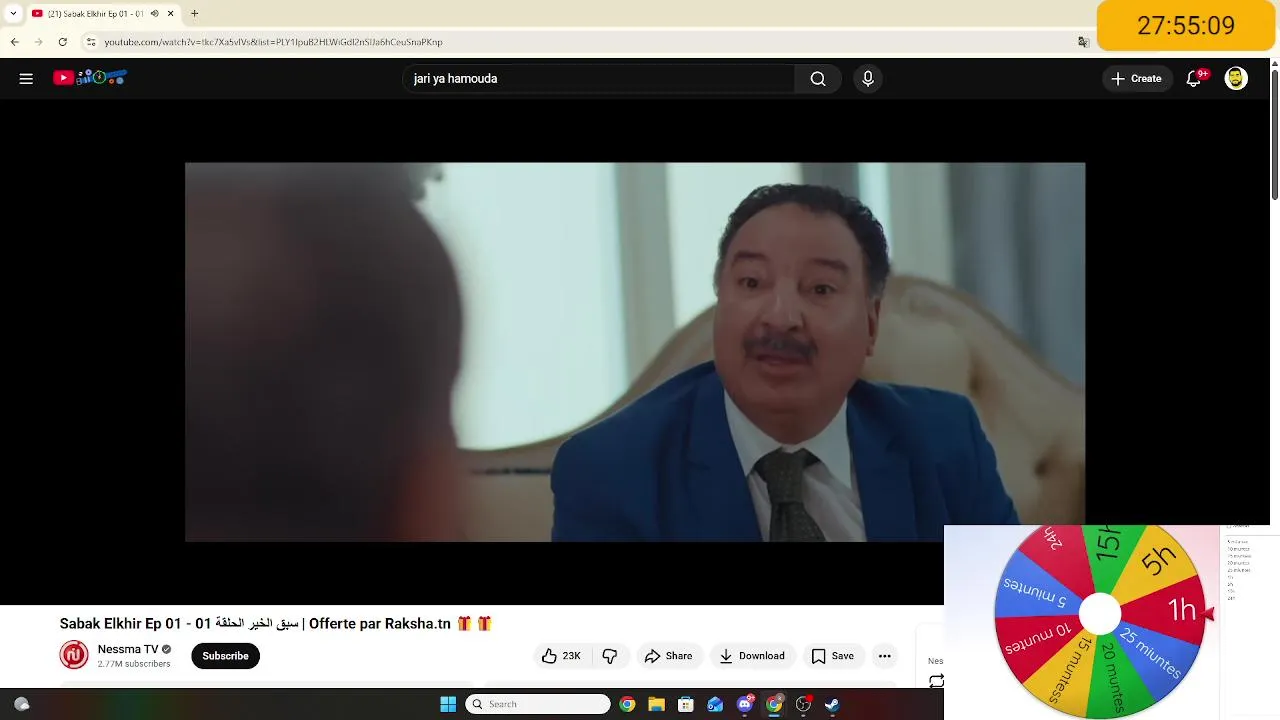Screen dimensions: 1280x720
Task: Focus the YouTube search field
Action: tap(600, 79)
